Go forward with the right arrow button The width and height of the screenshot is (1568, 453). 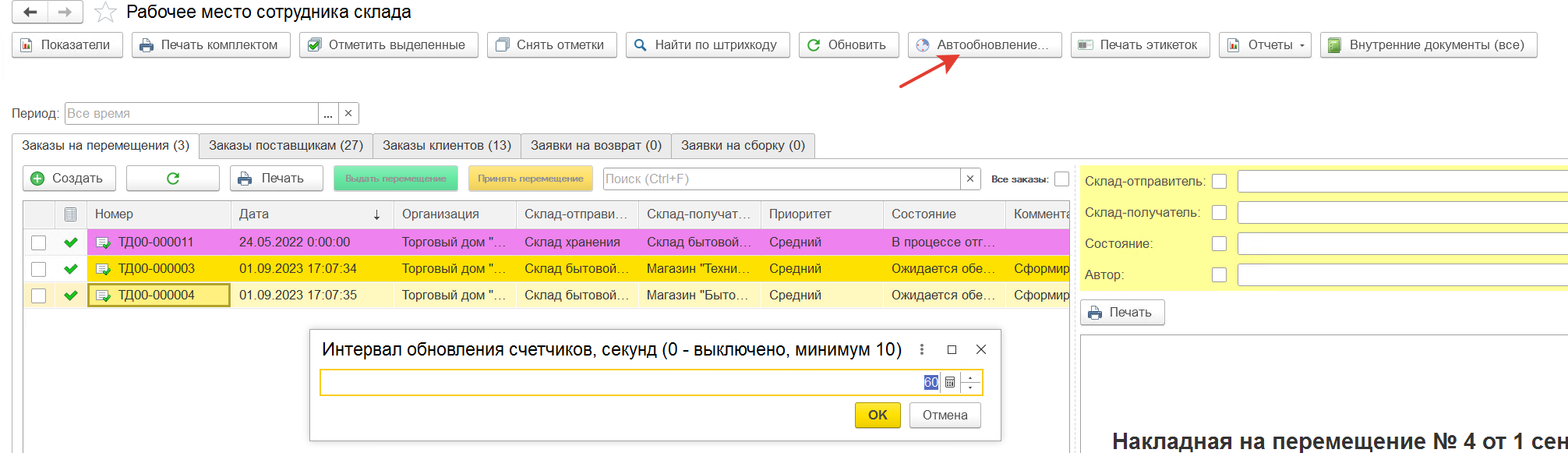coord(65,12)
